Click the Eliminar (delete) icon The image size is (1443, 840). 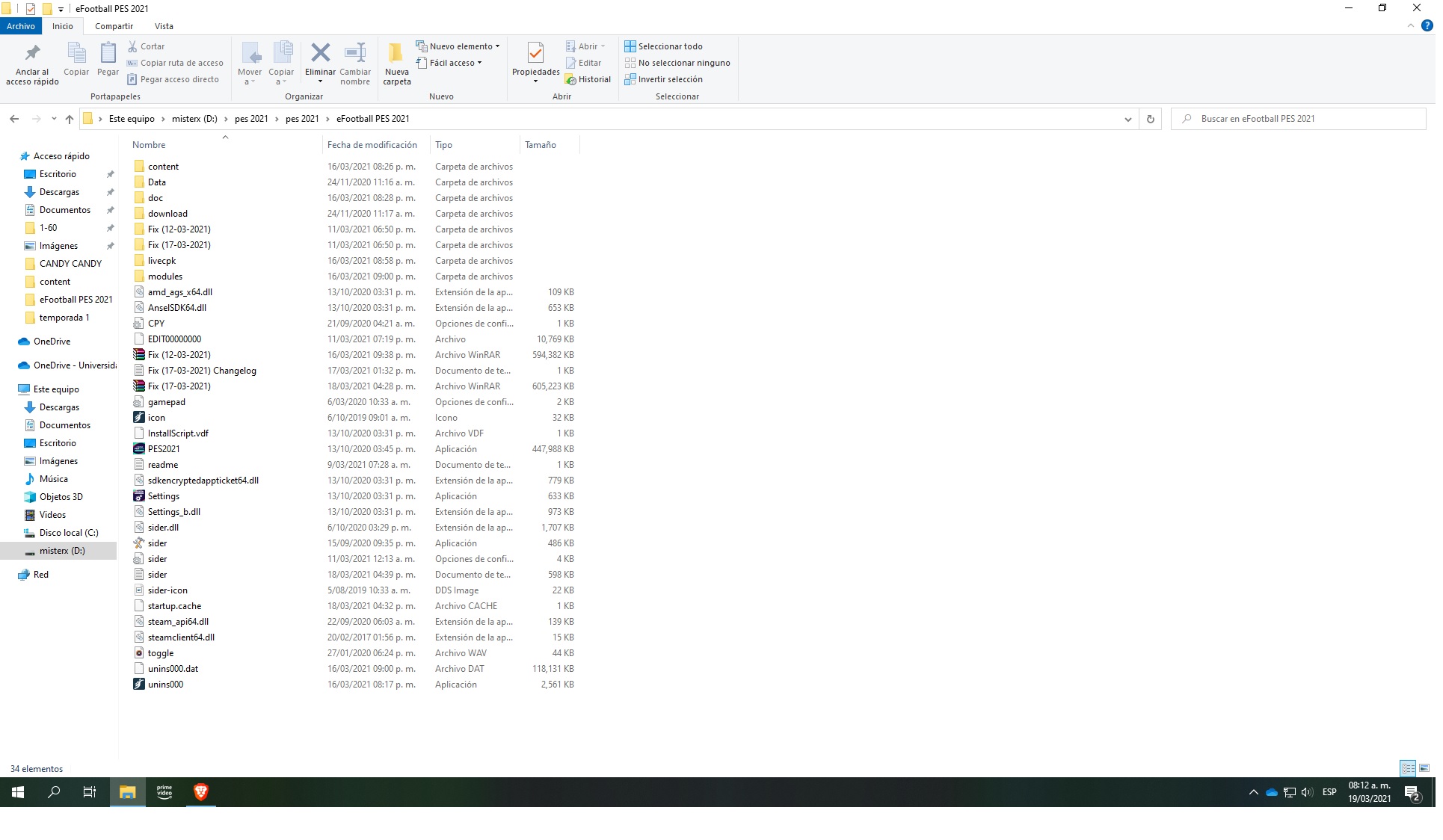[320, 54]
